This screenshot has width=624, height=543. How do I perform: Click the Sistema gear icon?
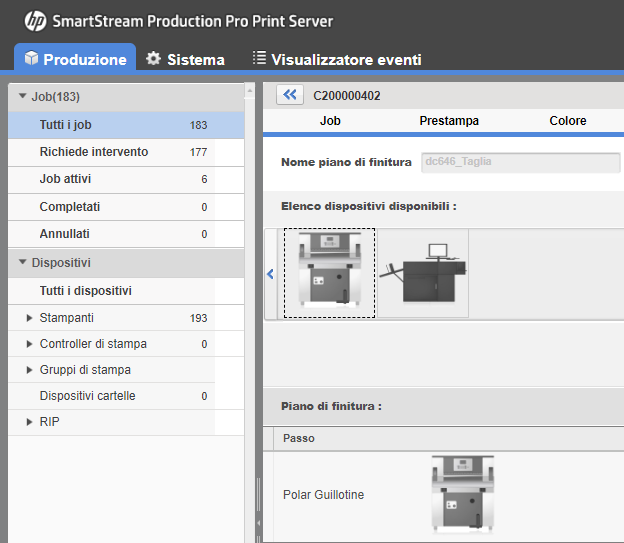153,59
